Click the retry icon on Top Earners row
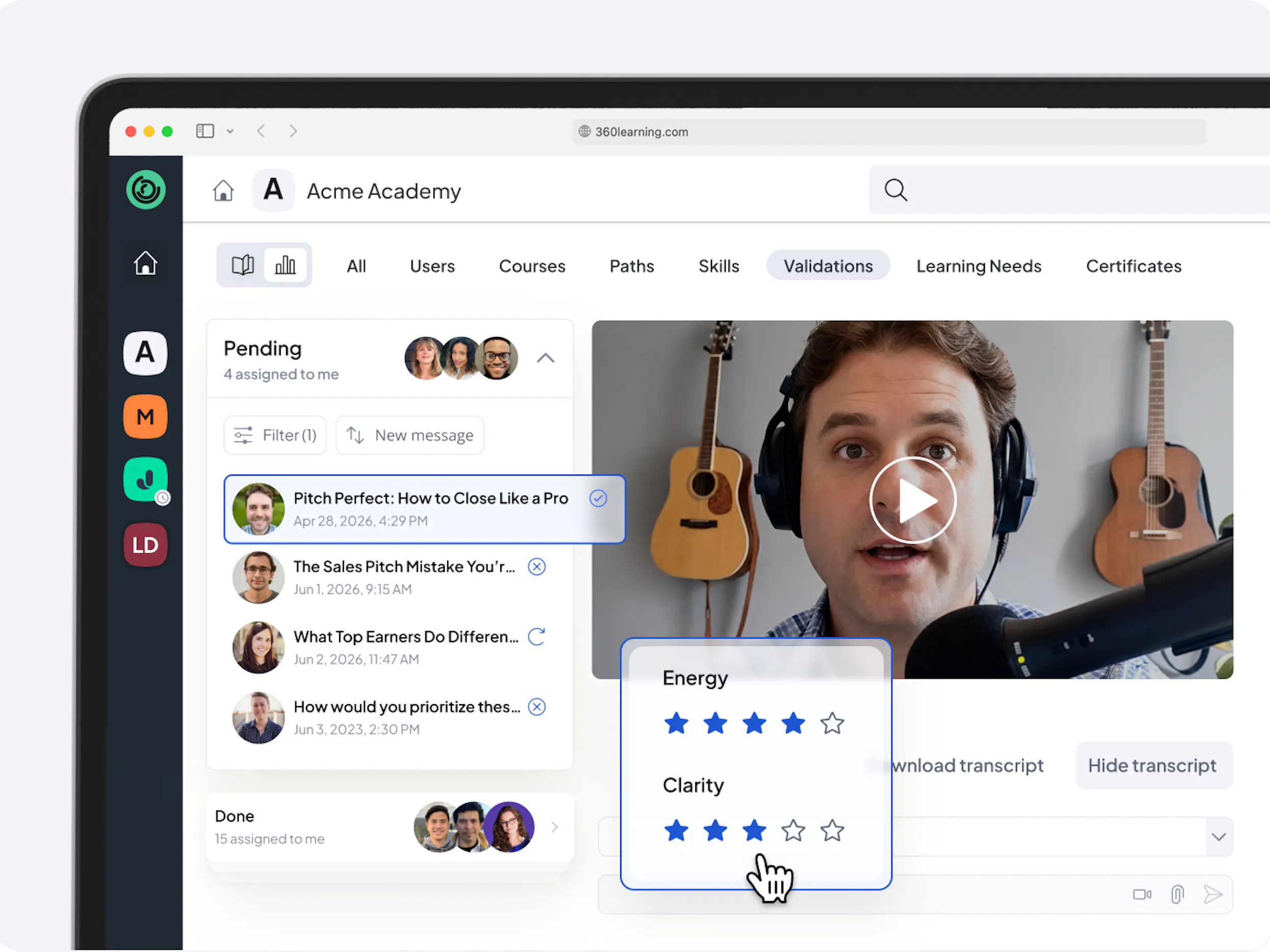Screen dimensions: 1270x952 (536, 637)
